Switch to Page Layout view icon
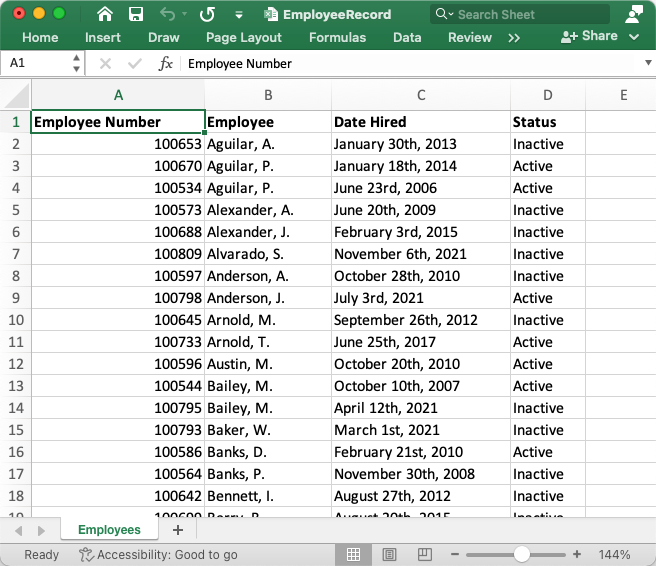The image size is (656, 566). 389,555
